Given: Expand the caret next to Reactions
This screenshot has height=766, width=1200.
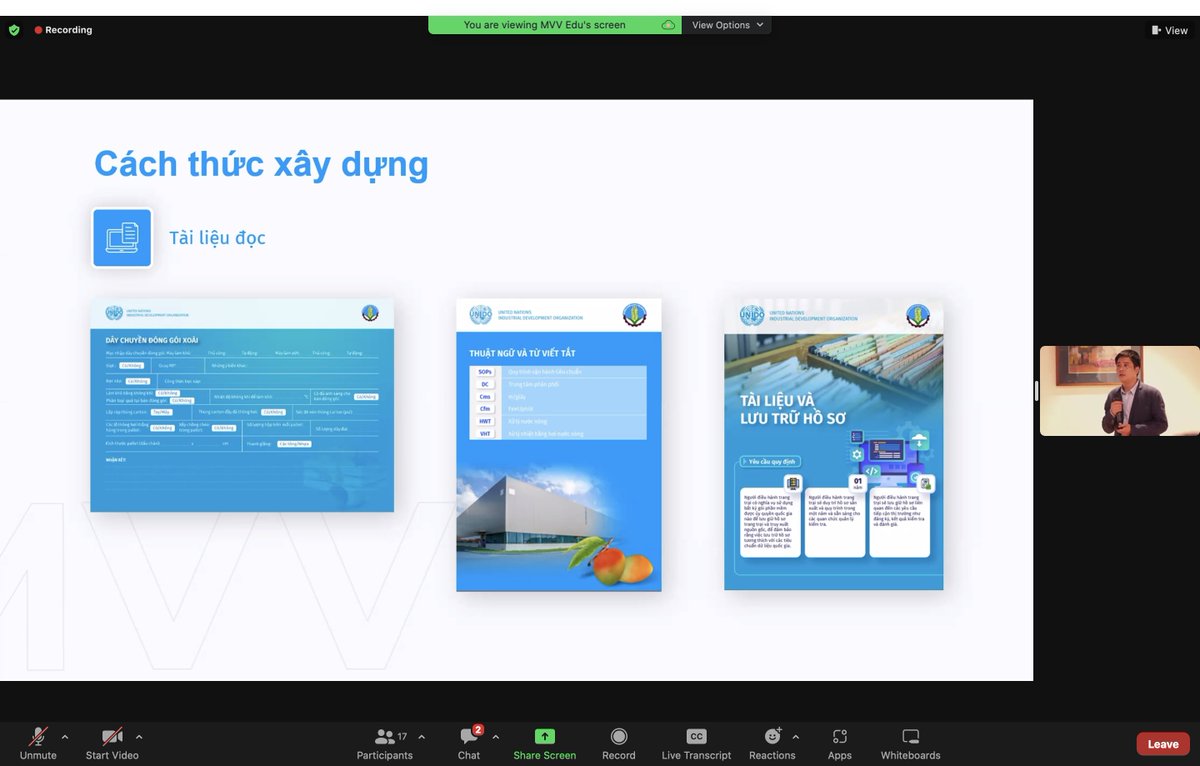Looking at the screenshot, I should (796, 737).
